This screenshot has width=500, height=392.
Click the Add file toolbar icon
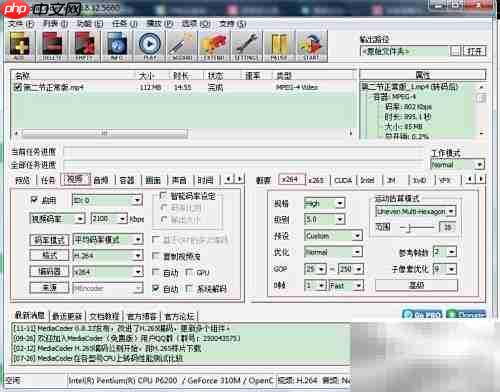point(20,46)
